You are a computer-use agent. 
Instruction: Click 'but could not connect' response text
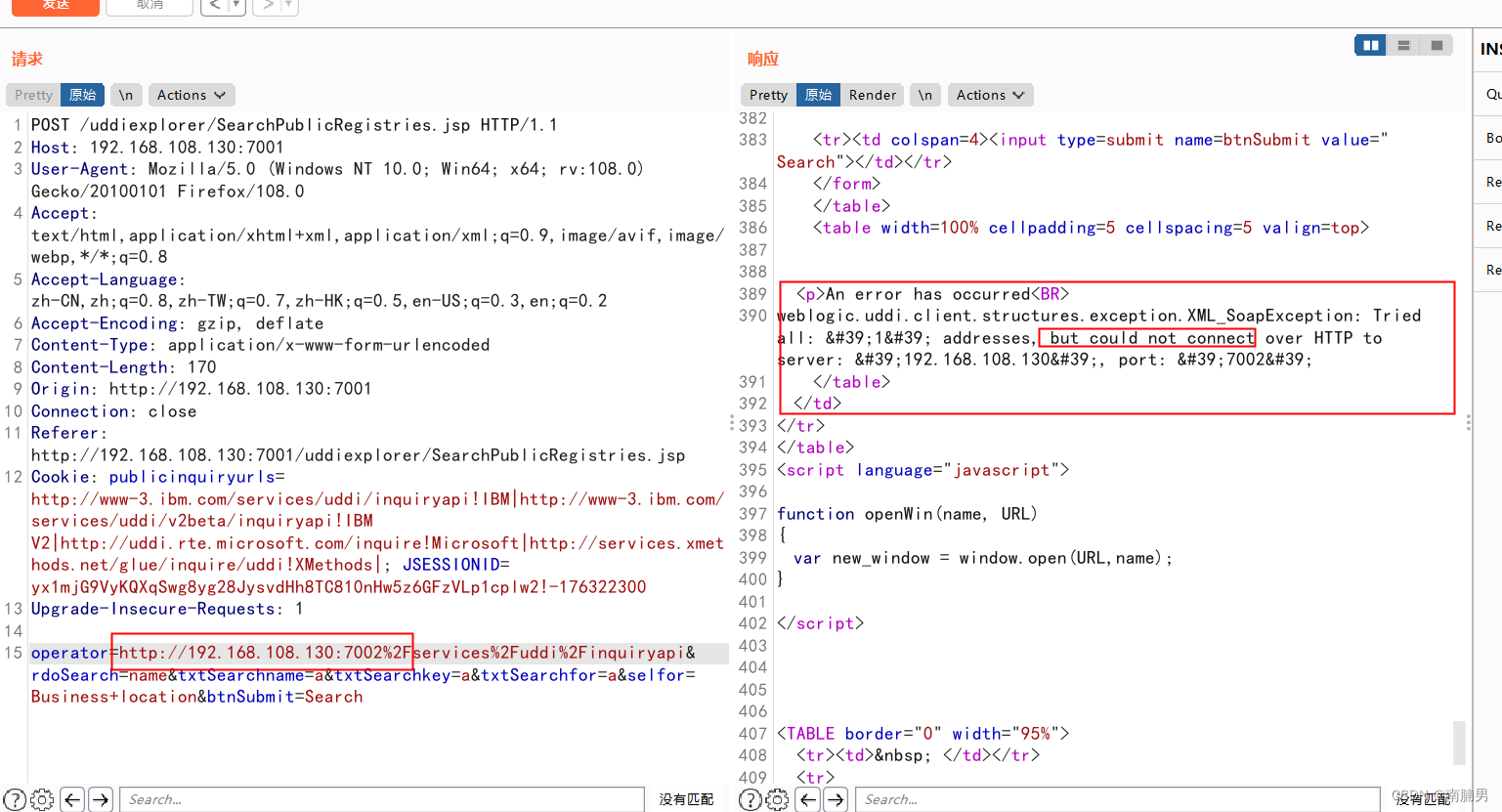click(x=1152, y=338)
